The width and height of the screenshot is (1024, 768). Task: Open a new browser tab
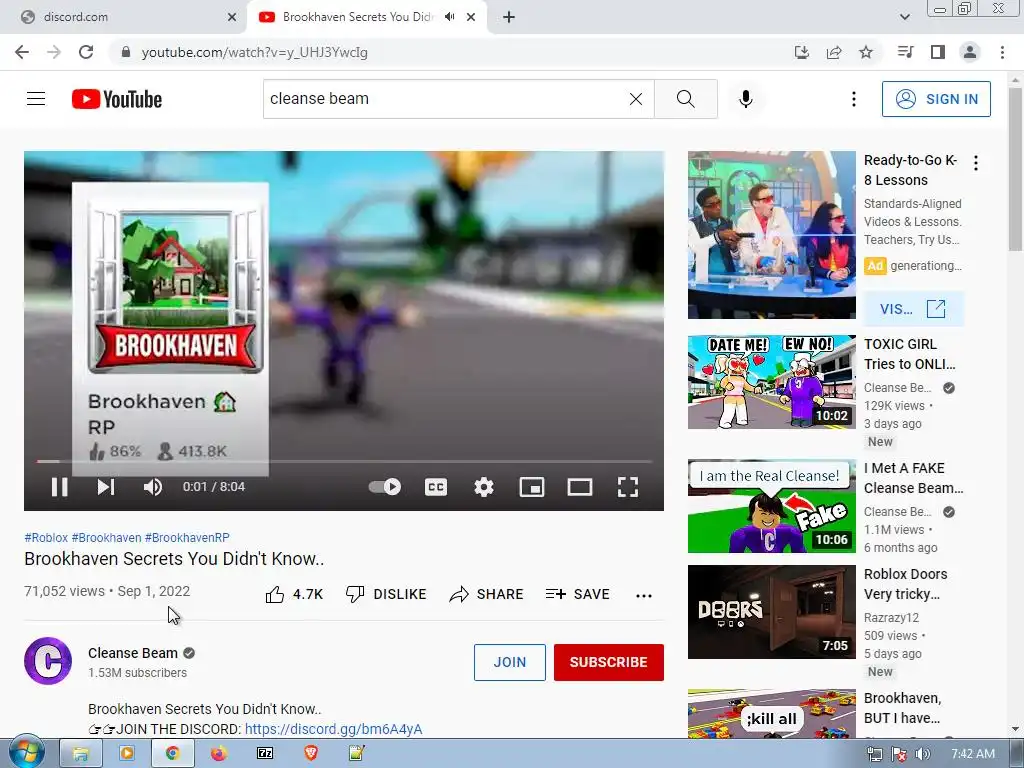pyautogui.click(x=509, y=17)
